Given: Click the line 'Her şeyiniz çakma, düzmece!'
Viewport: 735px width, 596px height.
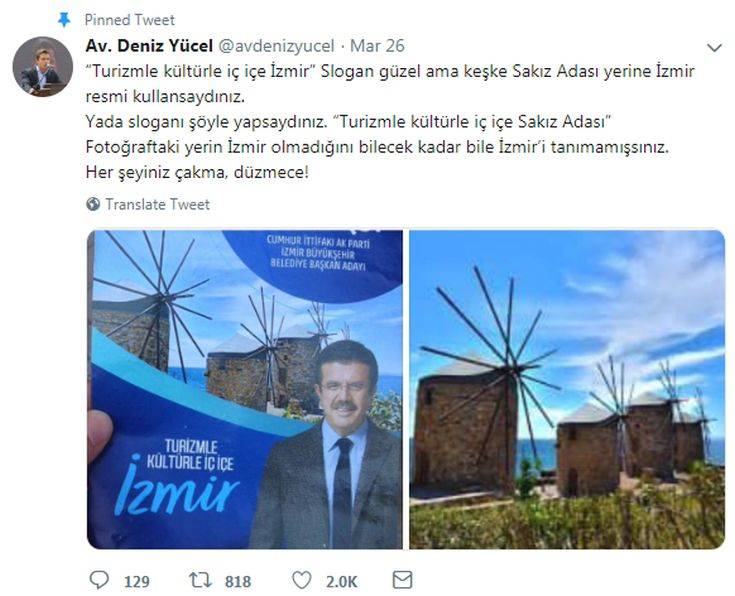Looking at the screenshot, I should [x=197, y=173].
